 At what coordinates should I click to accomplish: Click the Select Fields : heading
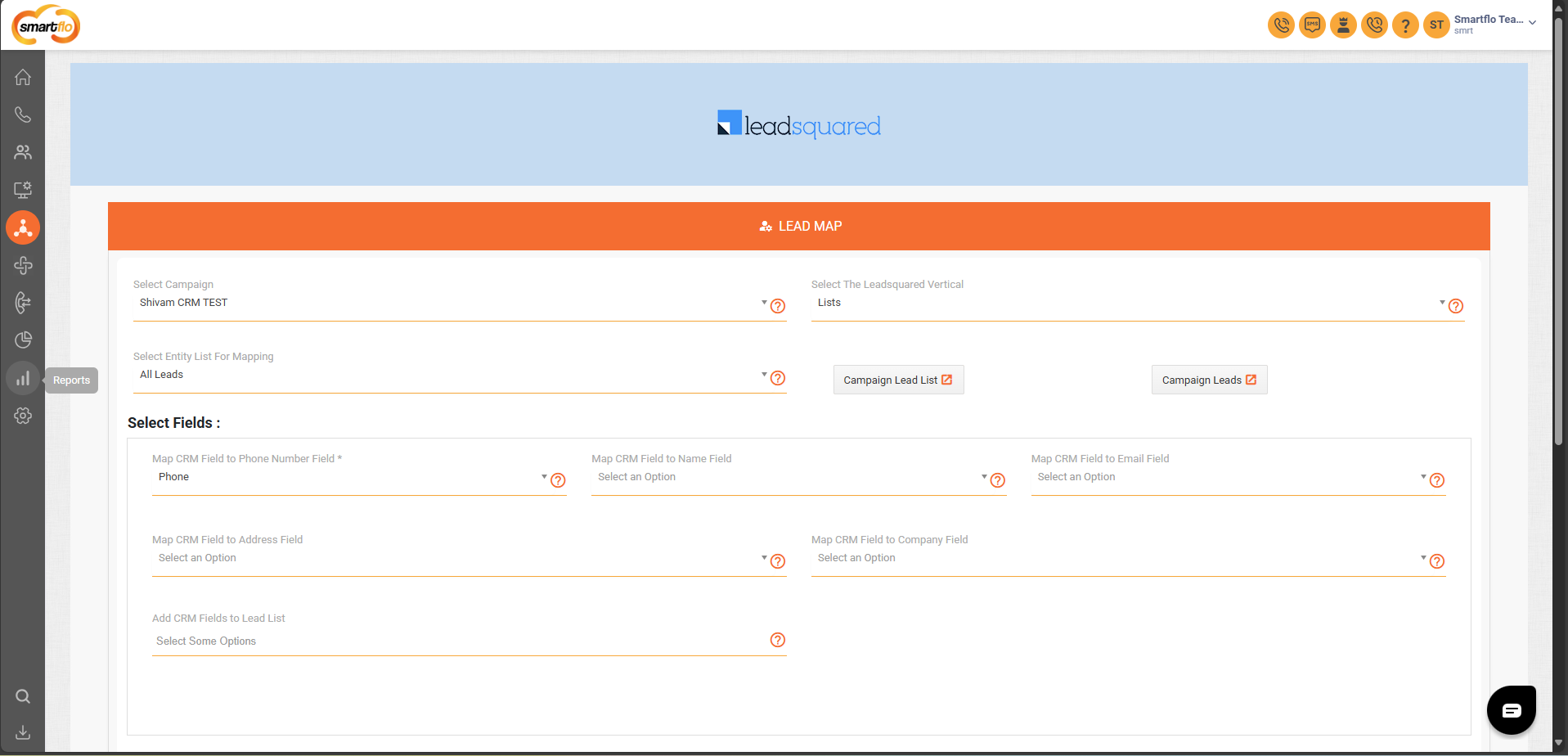173,423
